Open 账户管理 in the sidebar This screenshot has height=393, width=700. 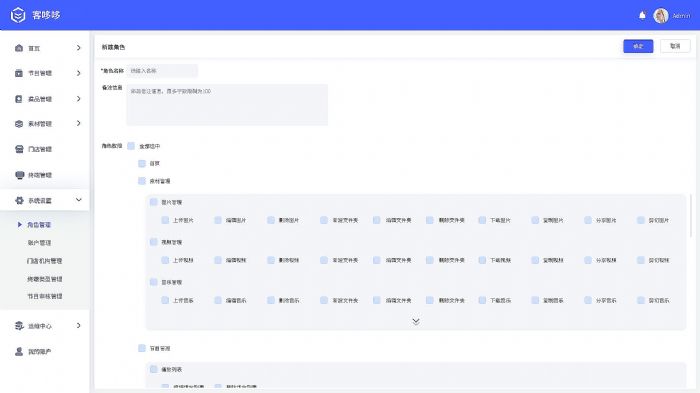(x=39, y=243)
